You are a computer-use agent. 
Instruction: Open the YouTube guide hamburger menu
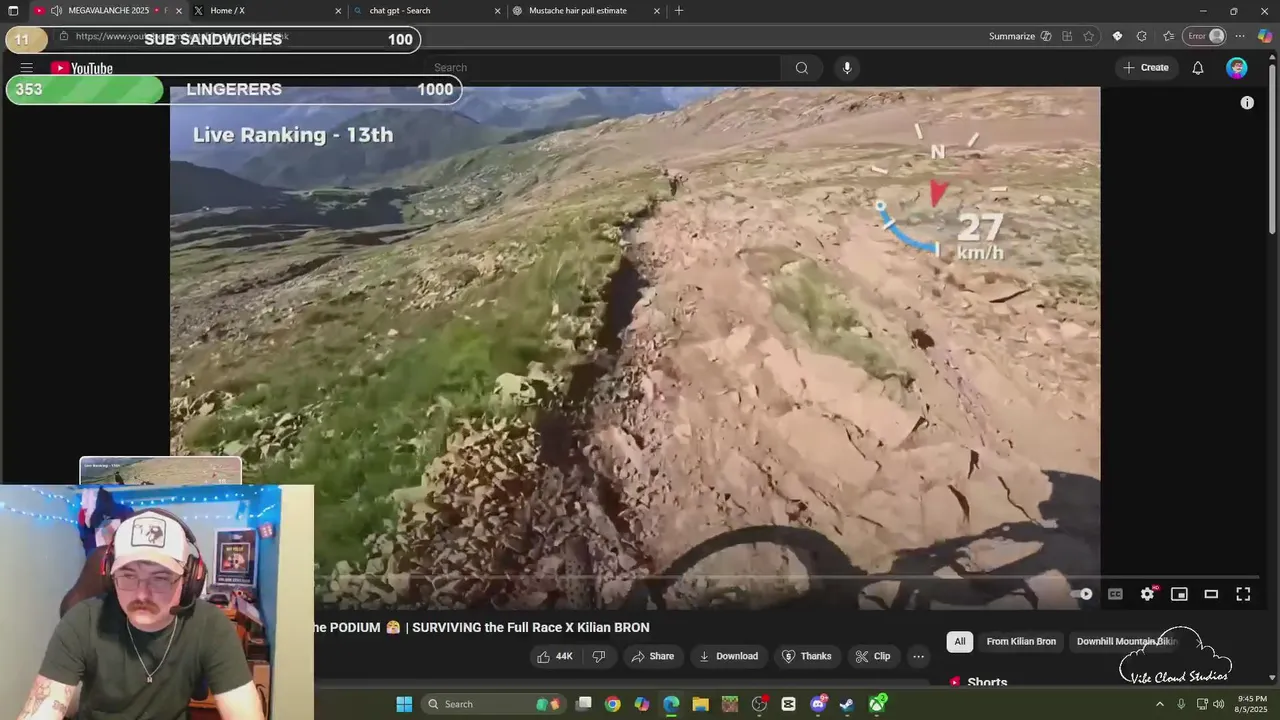(x=27, y=68)
